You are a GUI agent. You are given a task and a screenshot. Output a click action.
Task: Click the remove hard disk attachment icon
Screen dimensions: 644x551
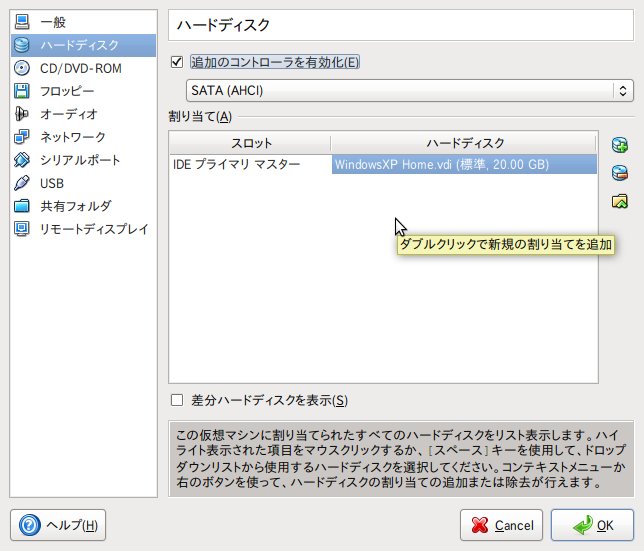[619, 173]
